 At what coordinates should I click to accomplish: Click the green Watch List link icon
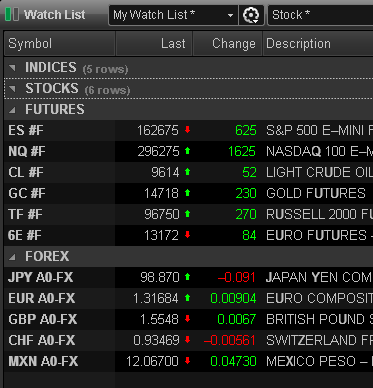[x=12, y=15]
